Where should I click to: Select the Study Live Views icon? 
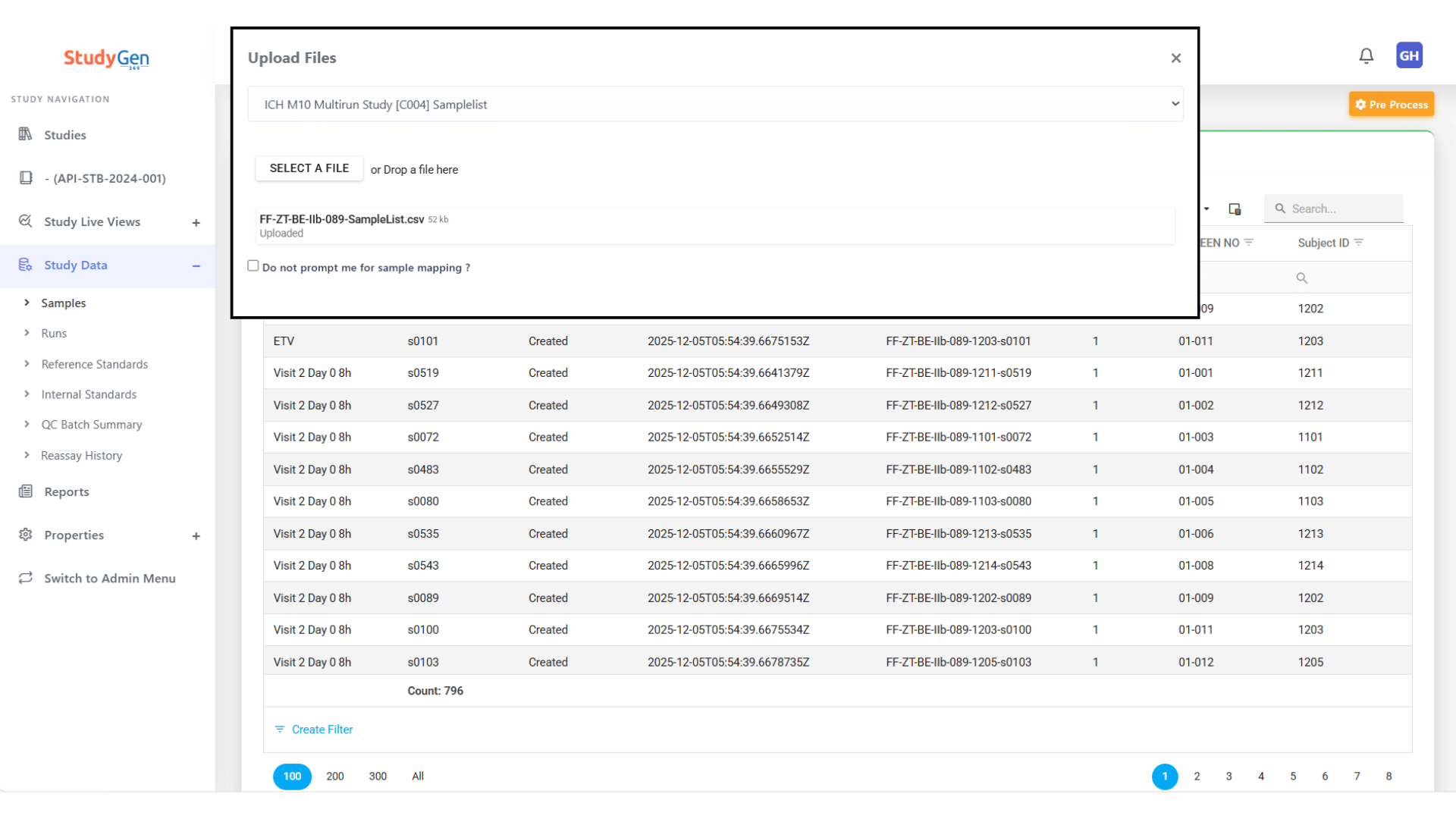coord(25,221)
